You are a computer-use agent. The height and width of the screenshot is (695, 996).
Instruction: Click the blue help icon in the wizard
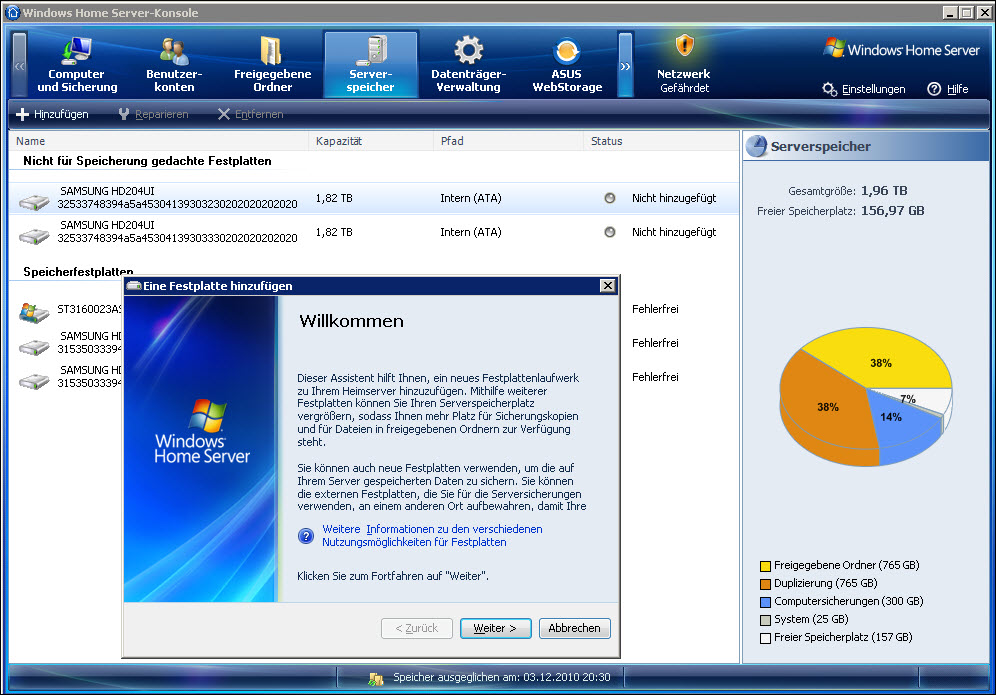(x=306, y=536)
